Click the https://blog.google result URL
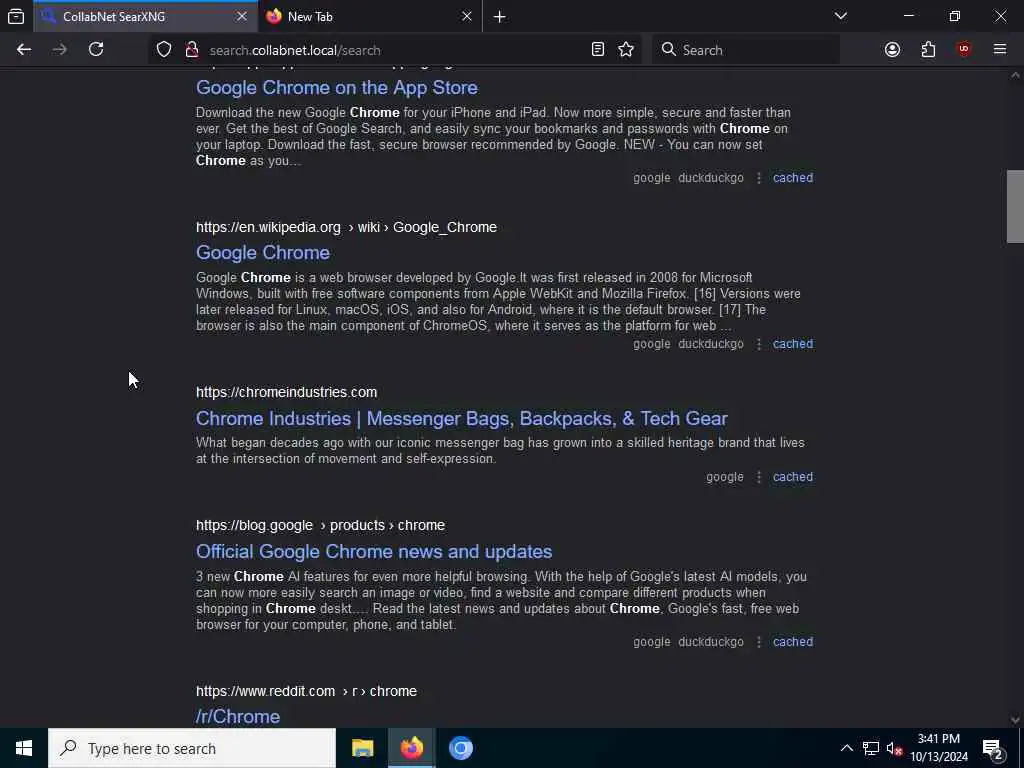 click(x=320, y=526)
